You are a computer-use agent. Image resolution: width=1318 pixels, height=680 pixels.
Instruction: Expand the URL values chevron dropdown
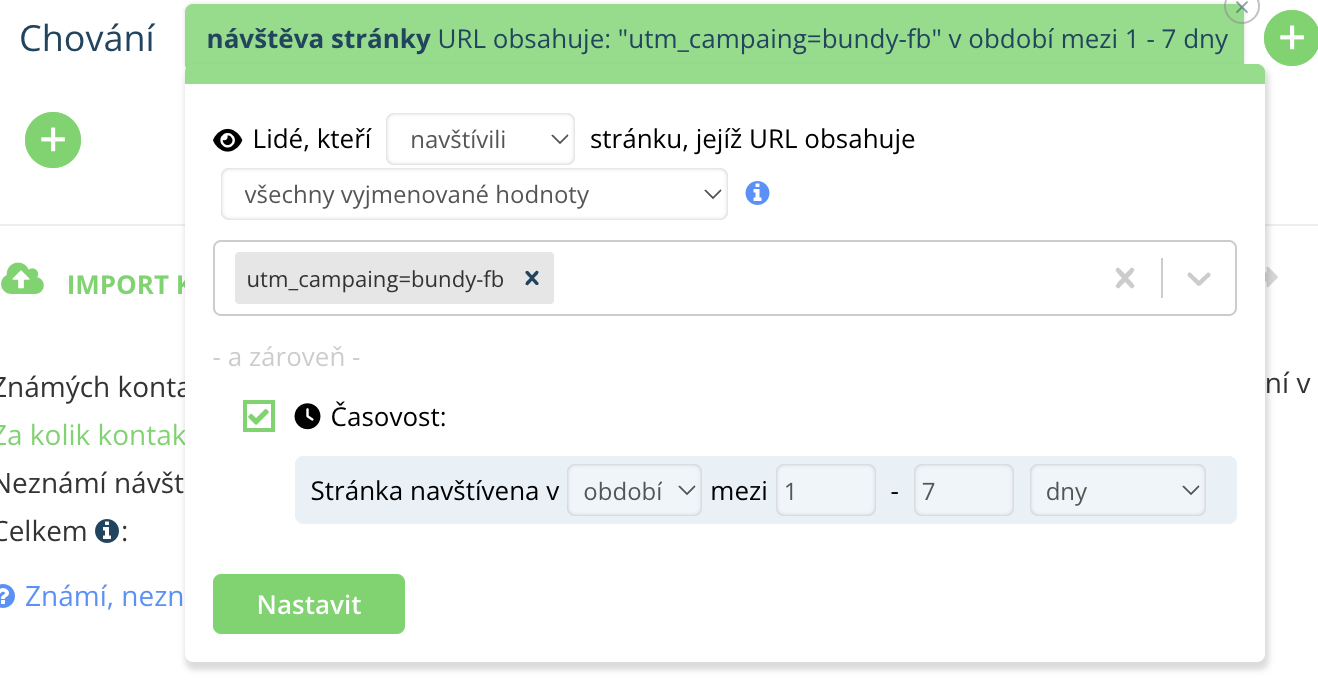click(1198, 279)
